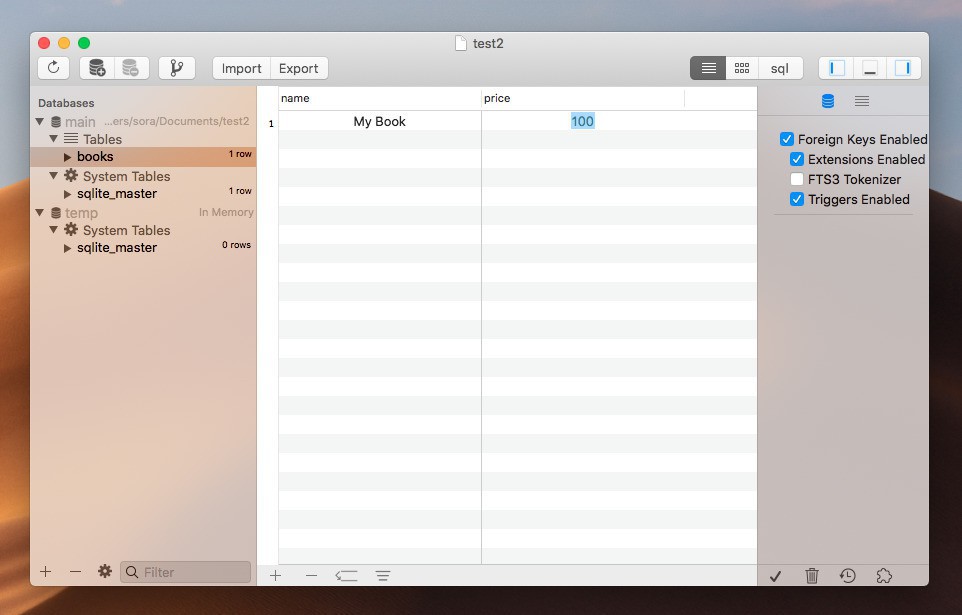Click the extensions puzzle piece icon
This screenshot has height=615, width=962.
883,575
